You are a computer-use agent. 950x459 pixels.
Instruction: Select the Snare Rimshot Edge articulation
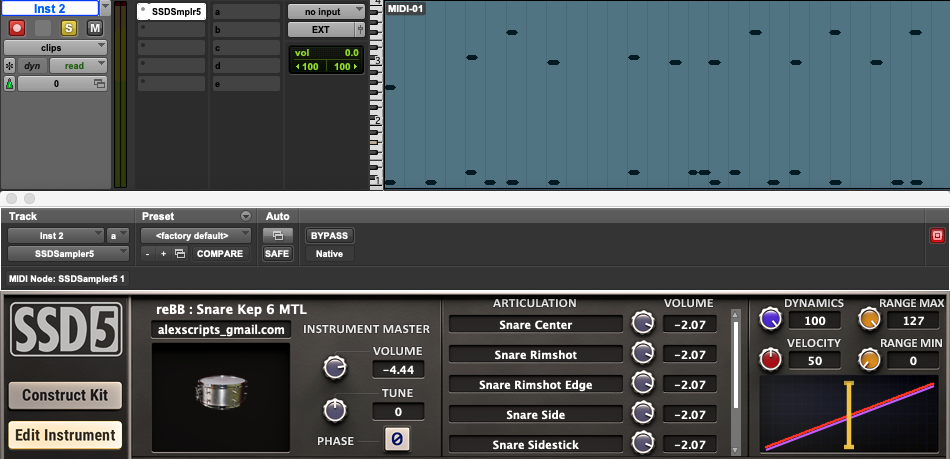536,385
